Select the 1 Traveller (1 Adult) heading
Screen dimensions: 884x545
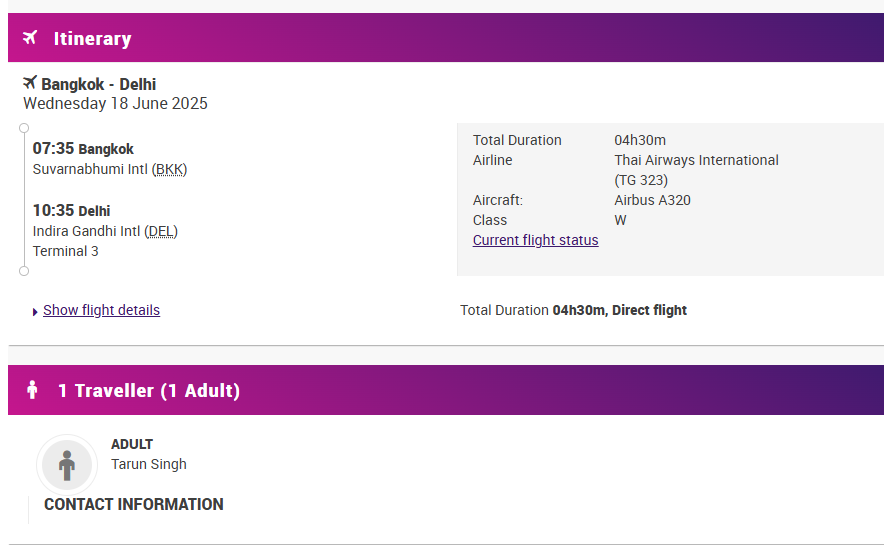click(x=149, y=390)
